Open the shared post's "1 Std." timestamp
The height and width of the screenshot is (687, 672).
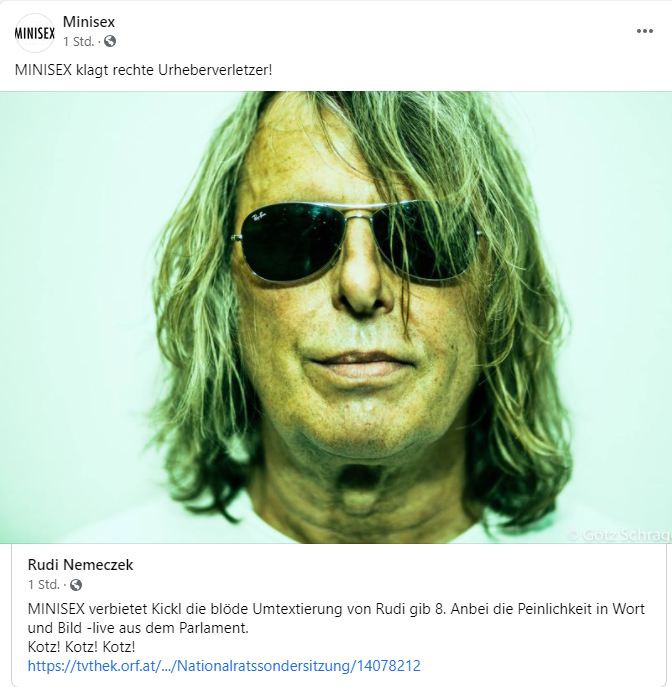pyautogui.click(x=43, y=584)
